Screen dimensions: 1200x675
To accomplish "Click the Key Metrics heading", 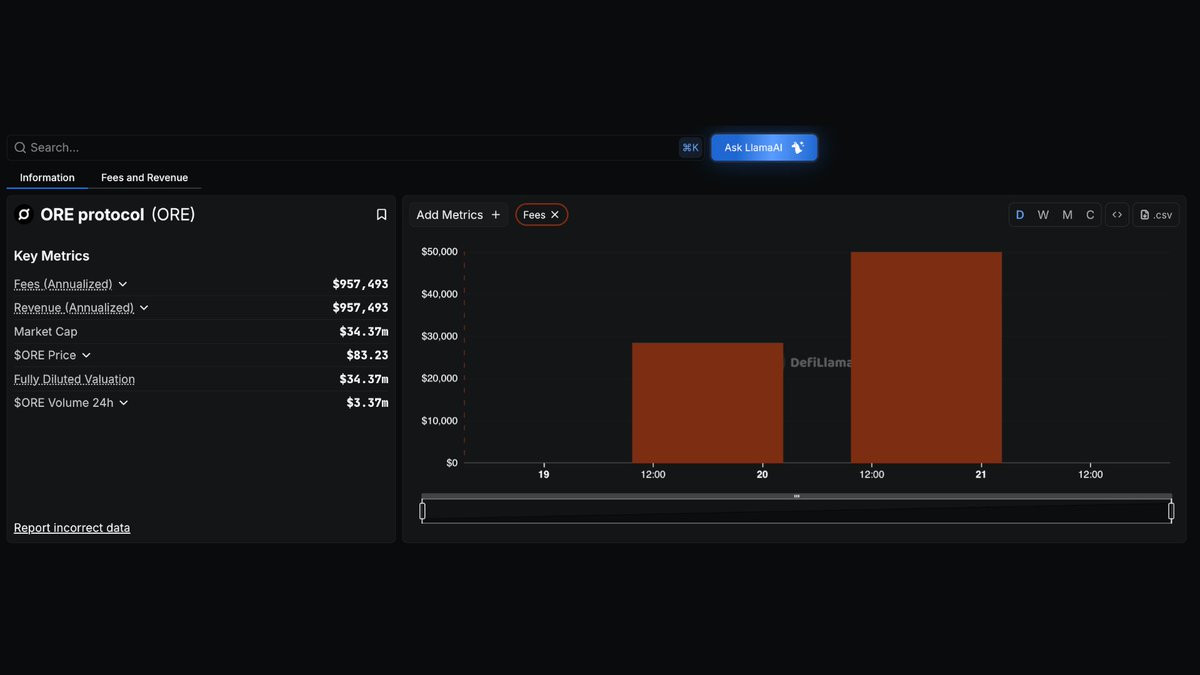I will tap(52, 256).
